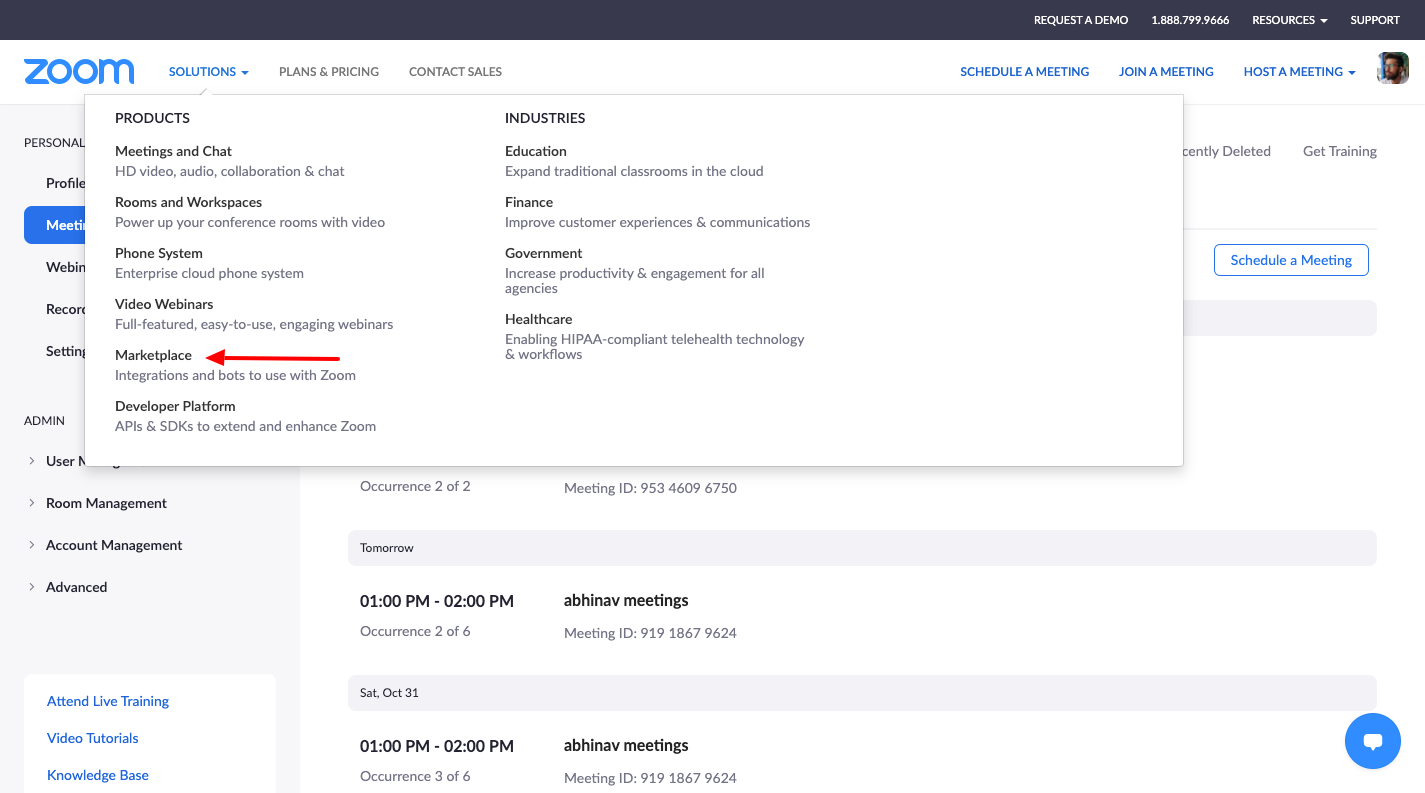
Task: Click the outlined Schedule a Meeting button
Action: coord(1291,260)
